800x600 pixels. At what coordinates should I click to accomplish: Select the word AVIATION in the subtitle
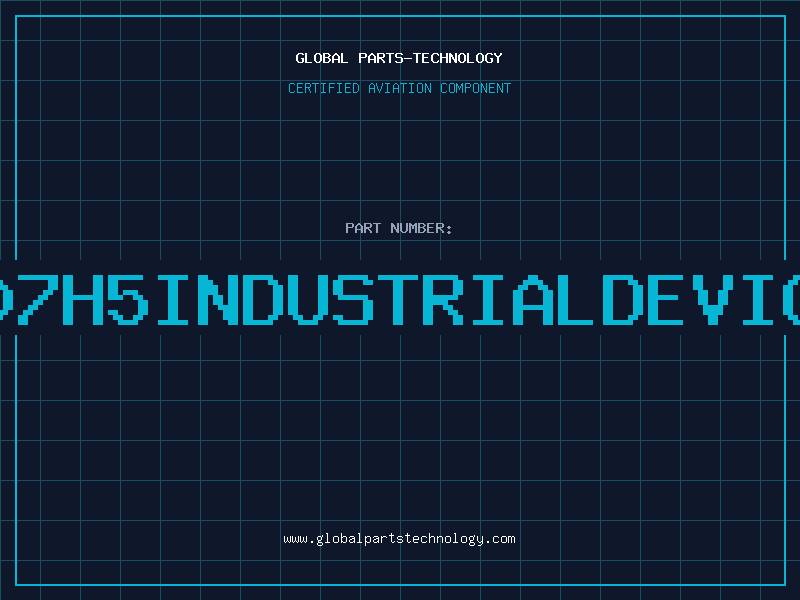[399, 88]
